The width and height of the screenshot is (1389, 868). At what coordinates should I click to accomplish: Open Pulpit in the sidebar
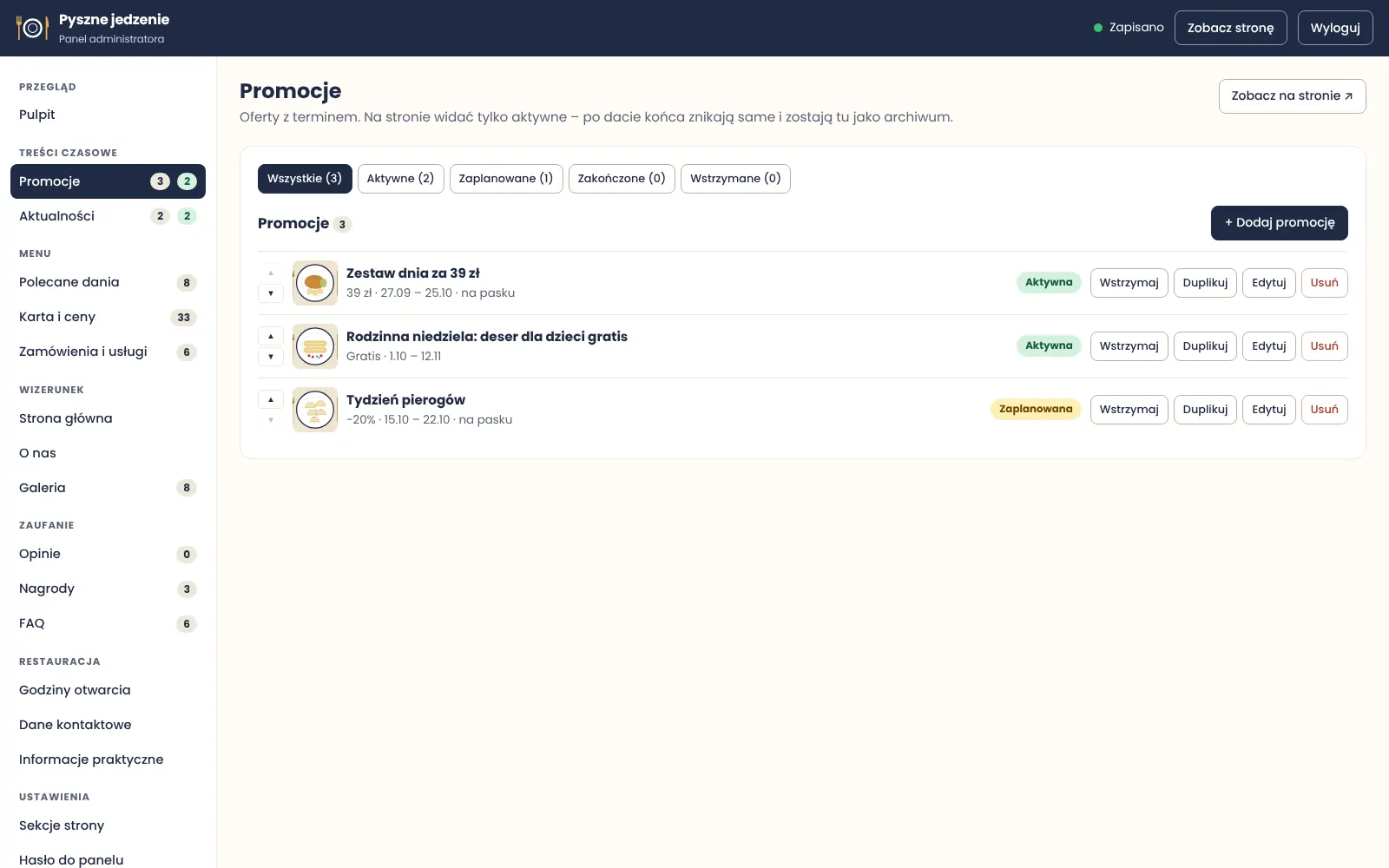click(x=108, y=115)
